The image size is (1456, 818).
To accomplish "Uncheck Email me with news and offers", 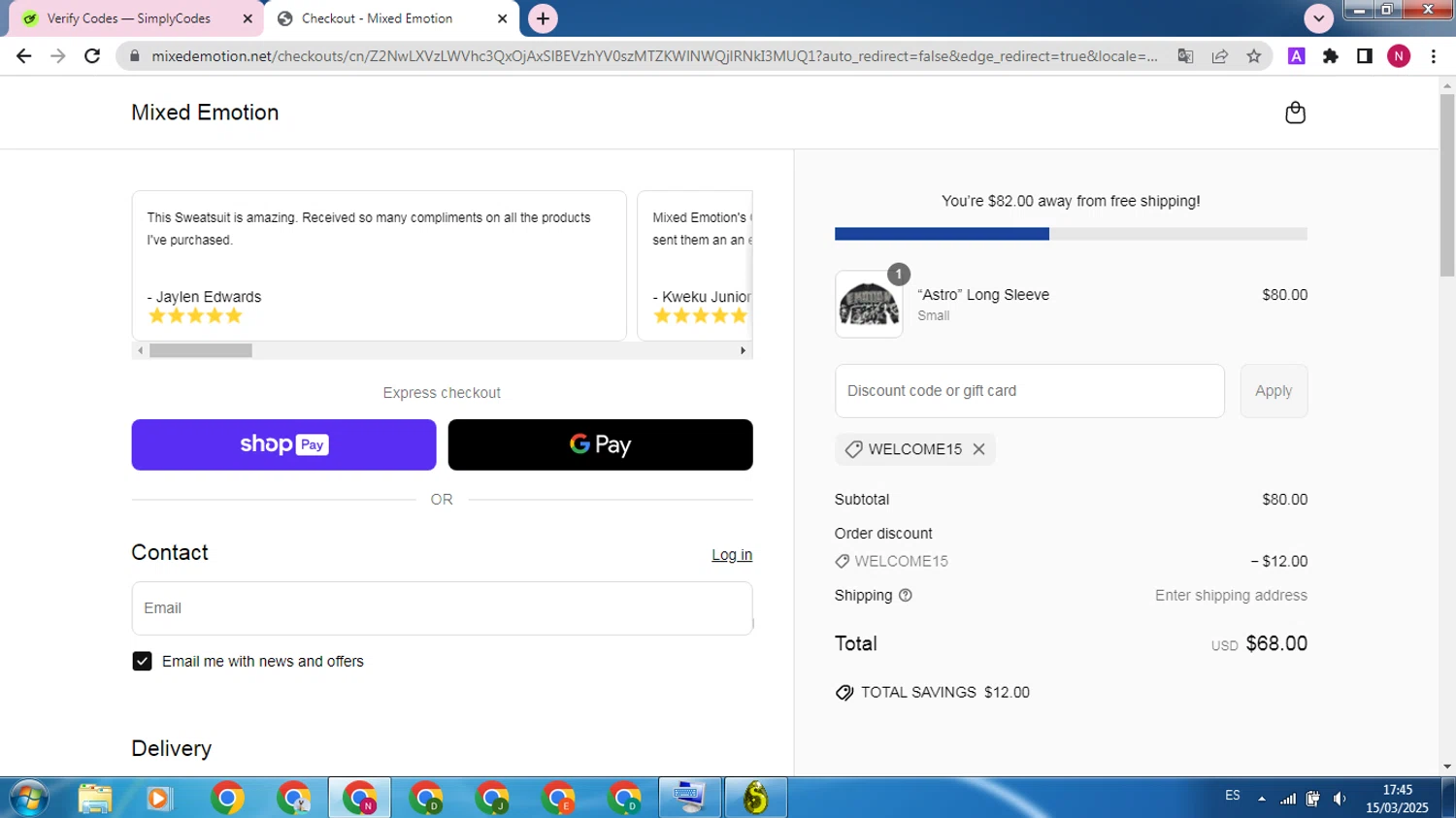I will pyautogui.click(x=142, y=662).
